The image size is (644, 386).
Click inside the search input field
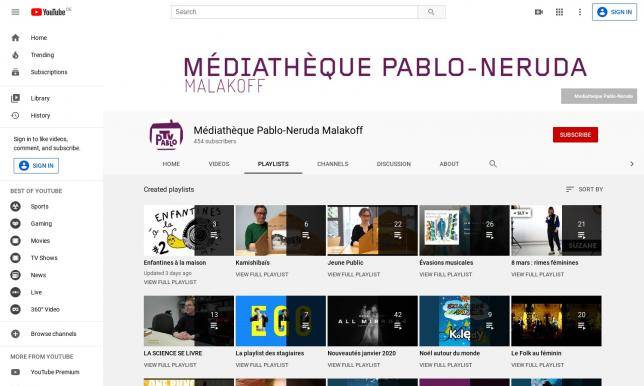(294, 12)
